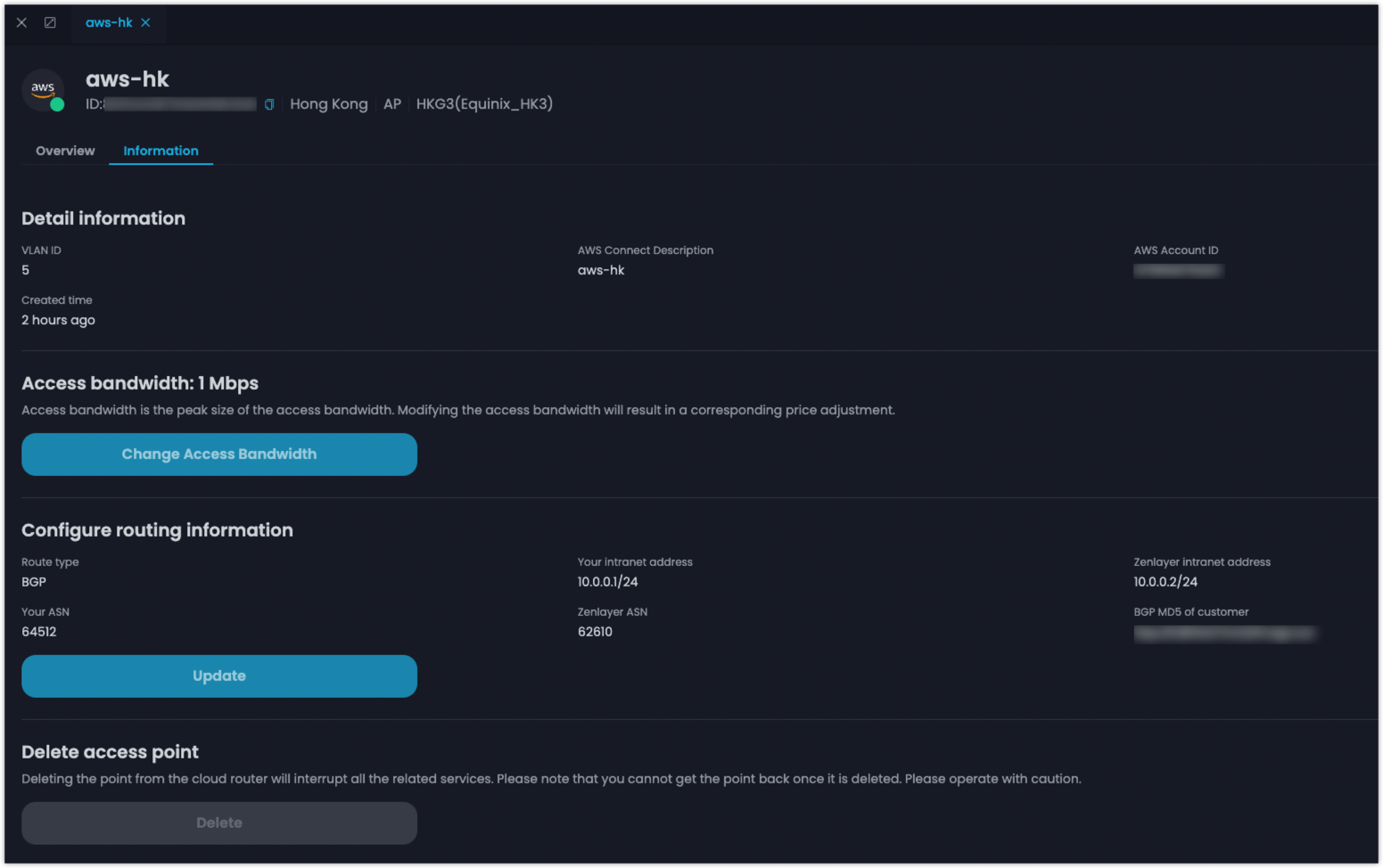Click Zenlayer ASN value 62610
The height and width of the screenshot is (868, 1383).
[595, 632]
